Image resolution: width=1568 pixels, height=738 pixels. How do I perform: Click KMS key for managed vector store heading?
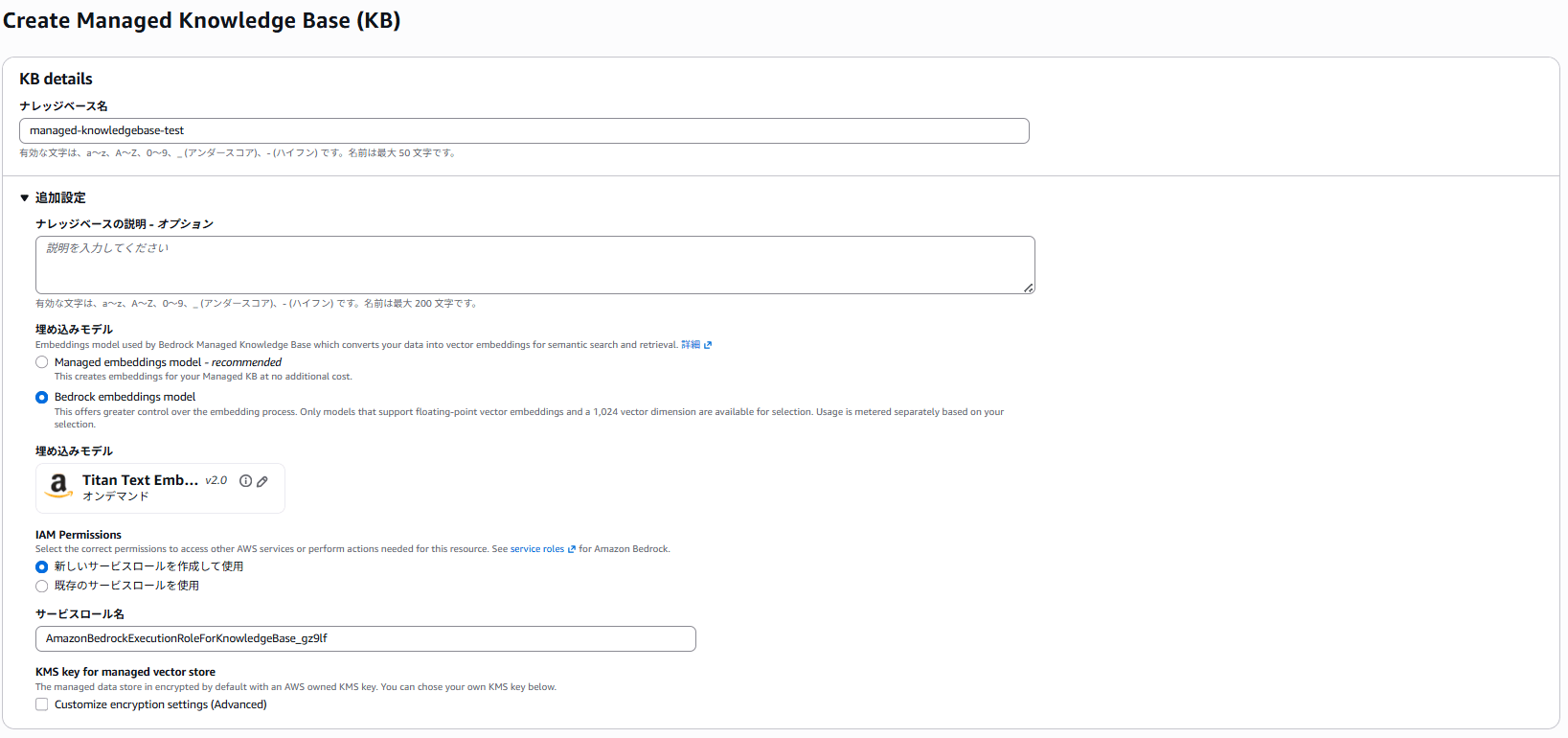tap(125, 672)
